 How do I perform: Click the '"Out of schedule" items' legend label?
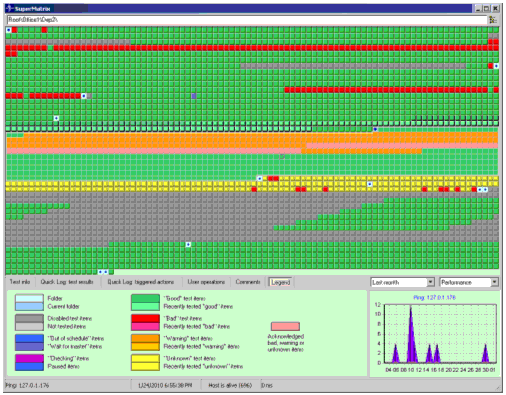(x=76, y=338)
